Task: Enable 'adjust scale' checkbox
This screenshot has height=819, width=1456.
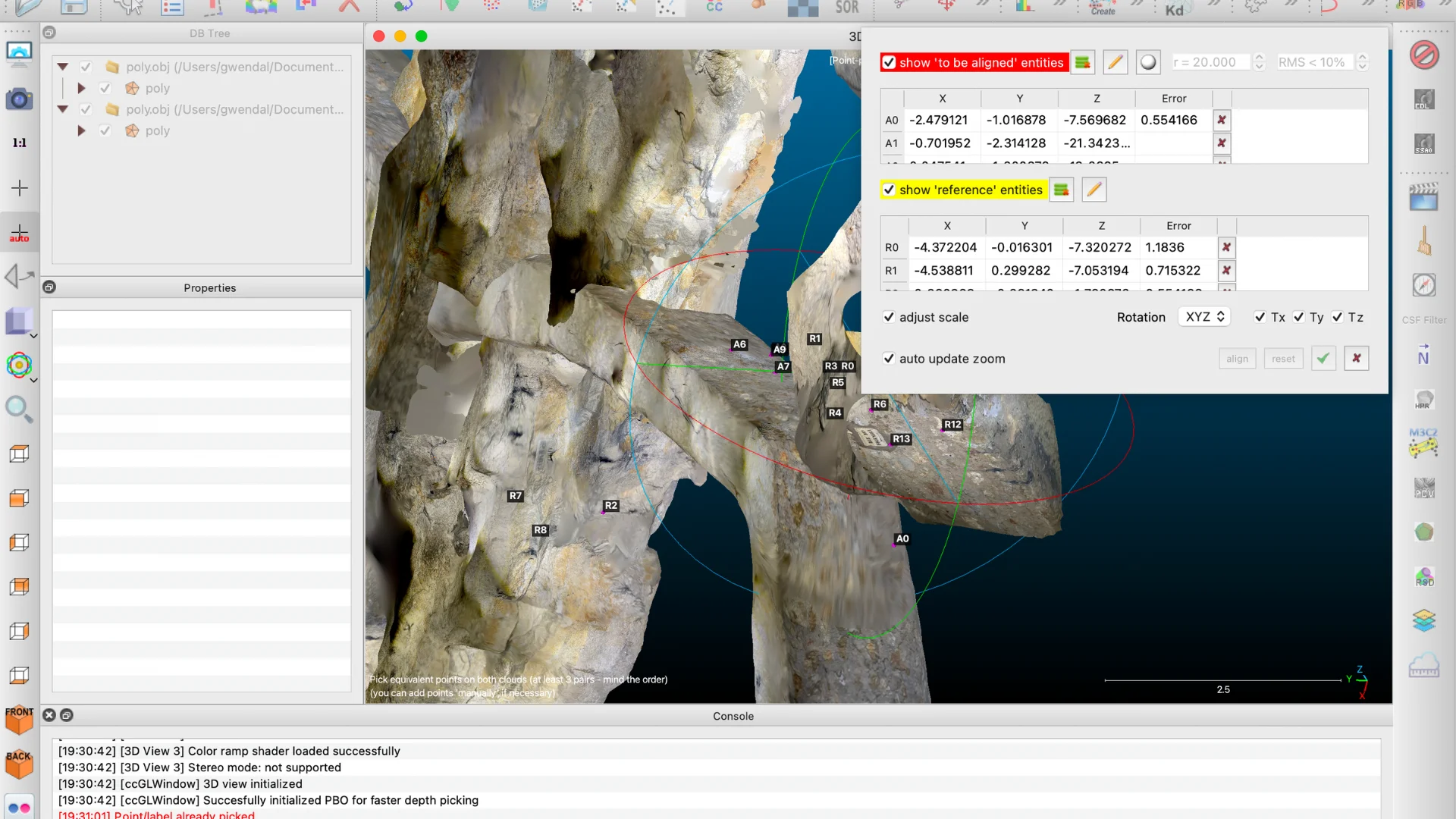Action: pyautogui.click(x=888, y=316)
